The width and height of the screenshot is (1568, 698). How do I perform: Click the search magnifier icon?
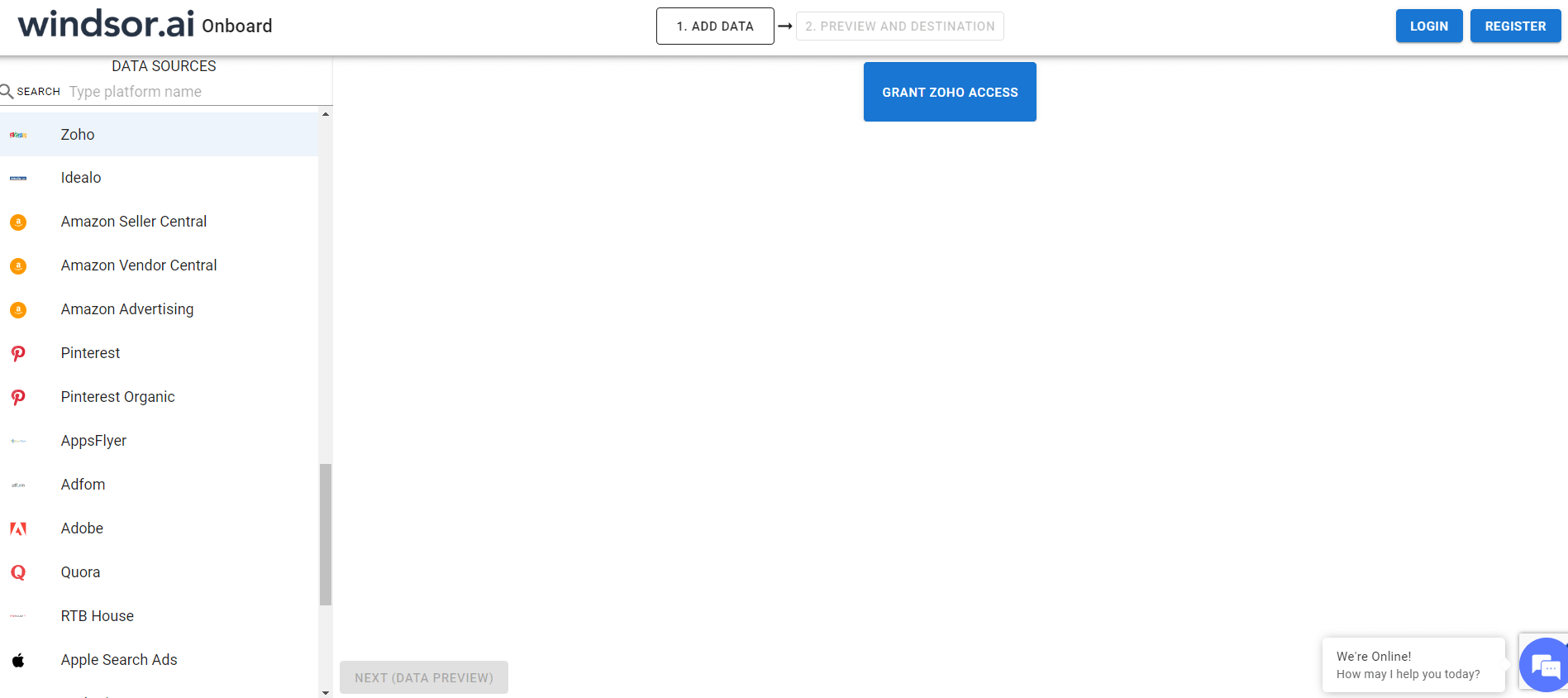point(7,91)
